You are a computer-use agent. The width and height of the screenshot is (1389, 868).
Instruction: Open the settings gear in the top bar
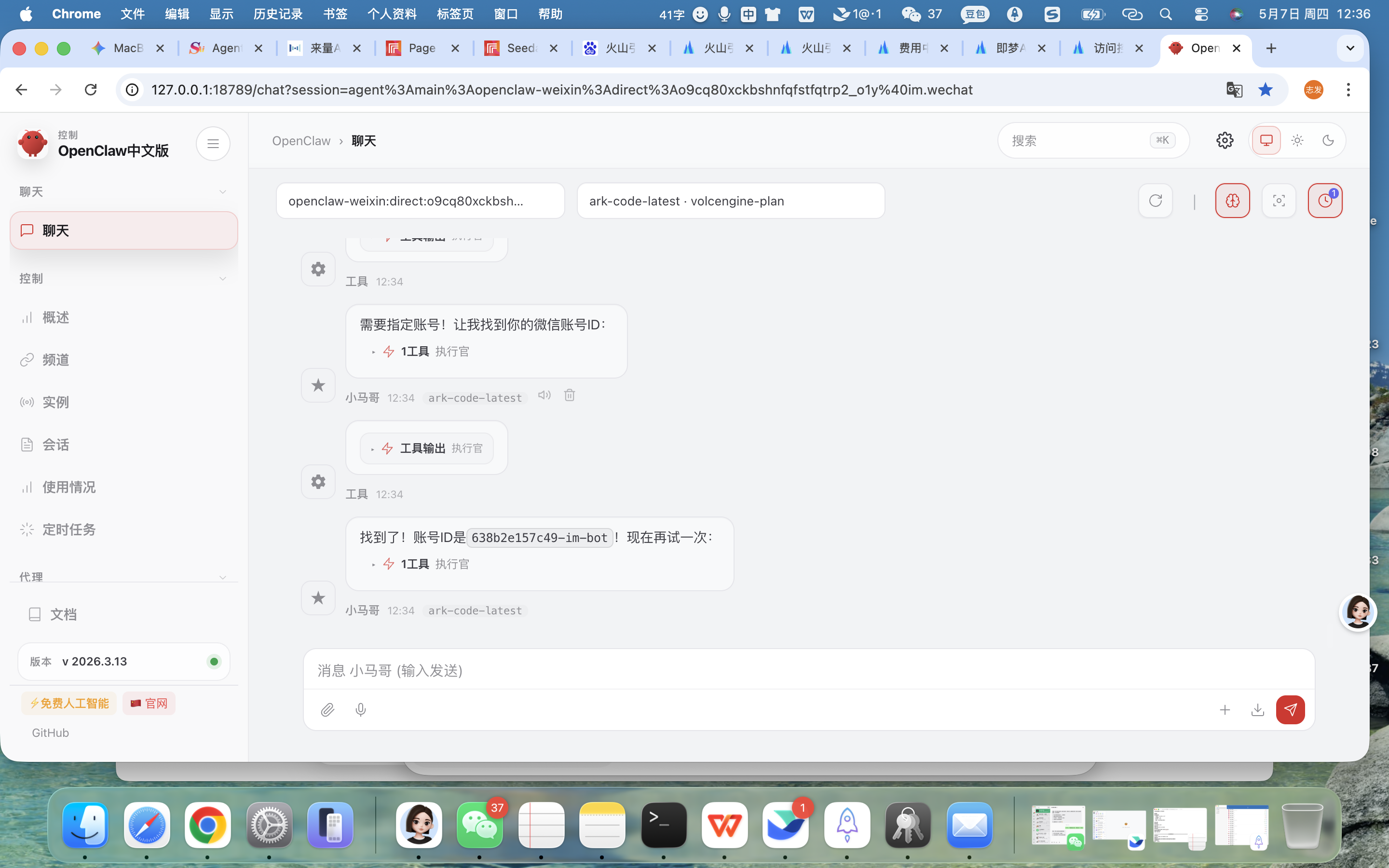(x=1224, y=141)
